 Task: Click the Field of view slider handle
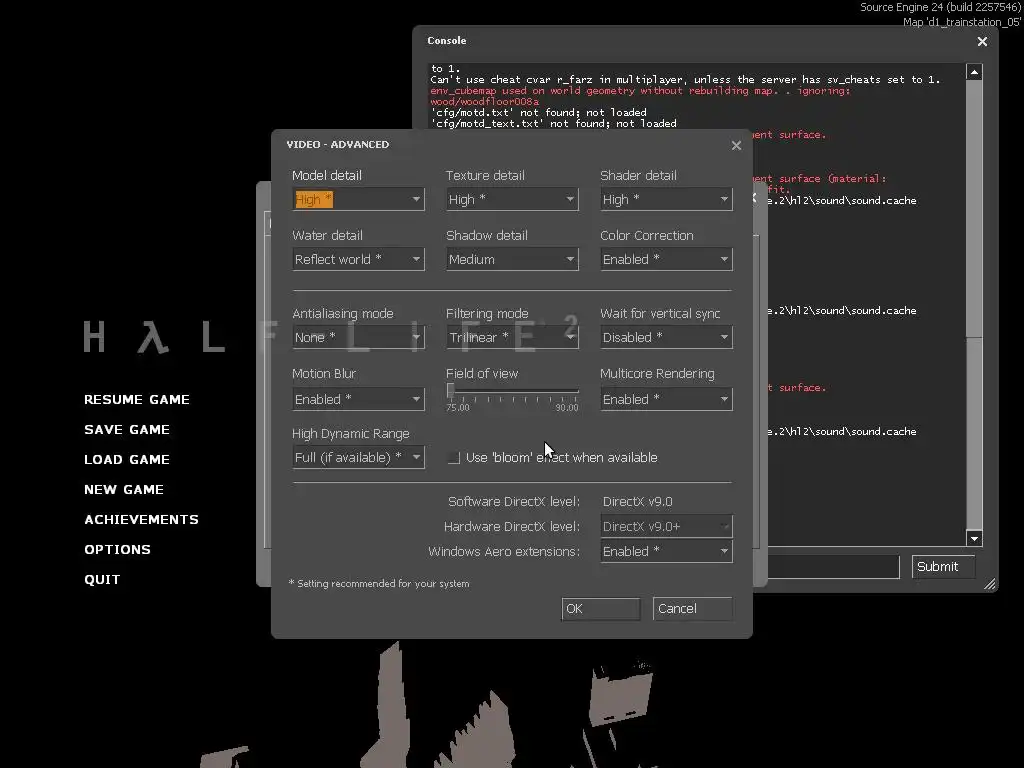coord(451,391)
